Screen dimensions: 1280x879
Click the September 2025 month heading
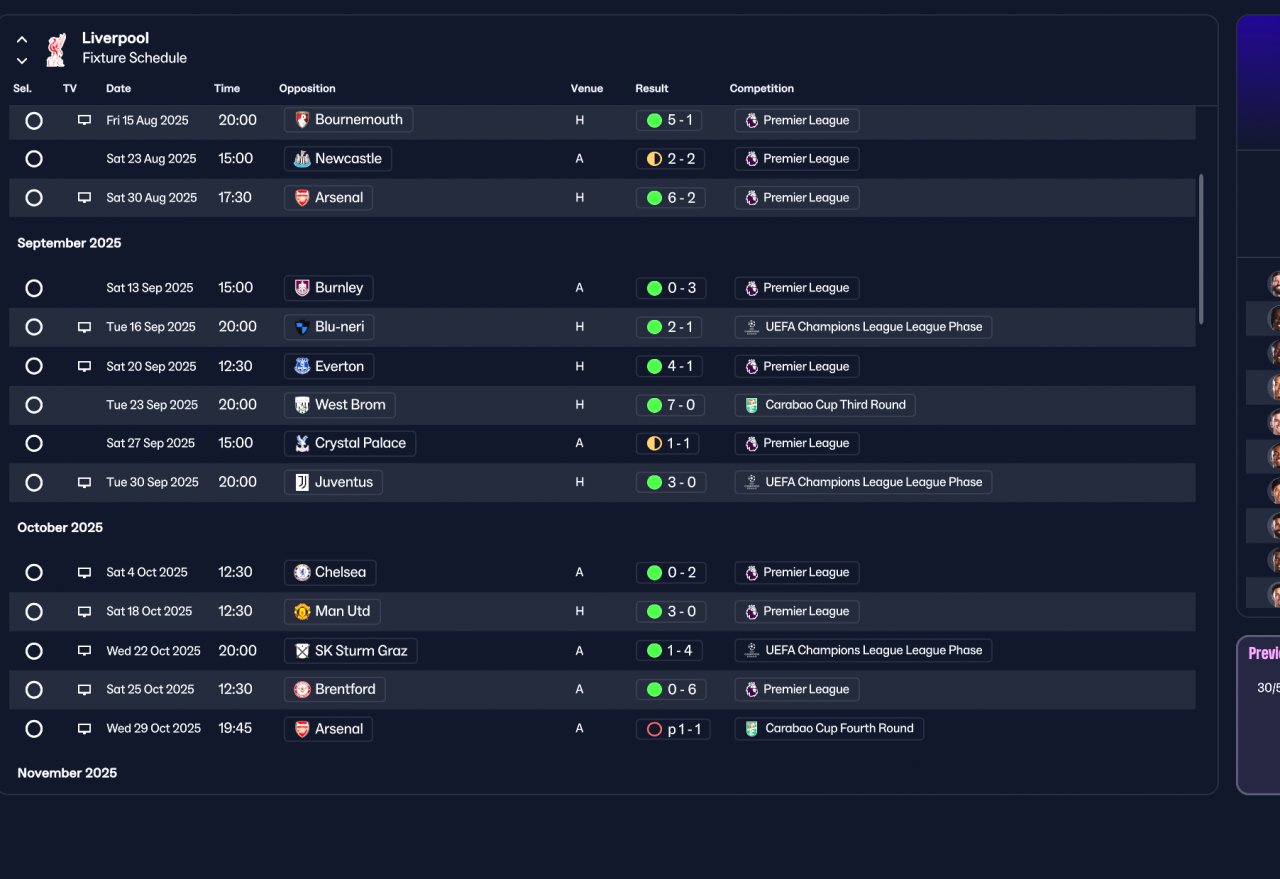point(69,243)
